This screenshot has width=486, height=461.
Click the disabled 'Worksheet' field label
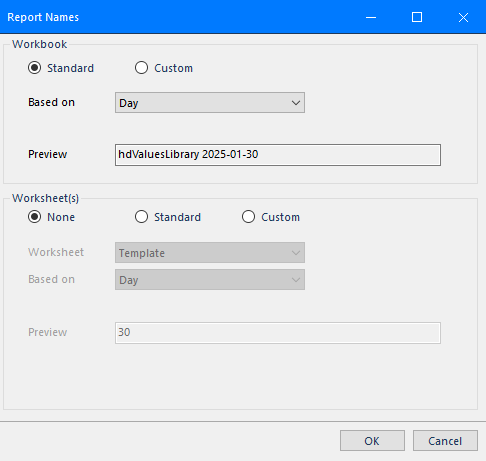pos(56,252)
